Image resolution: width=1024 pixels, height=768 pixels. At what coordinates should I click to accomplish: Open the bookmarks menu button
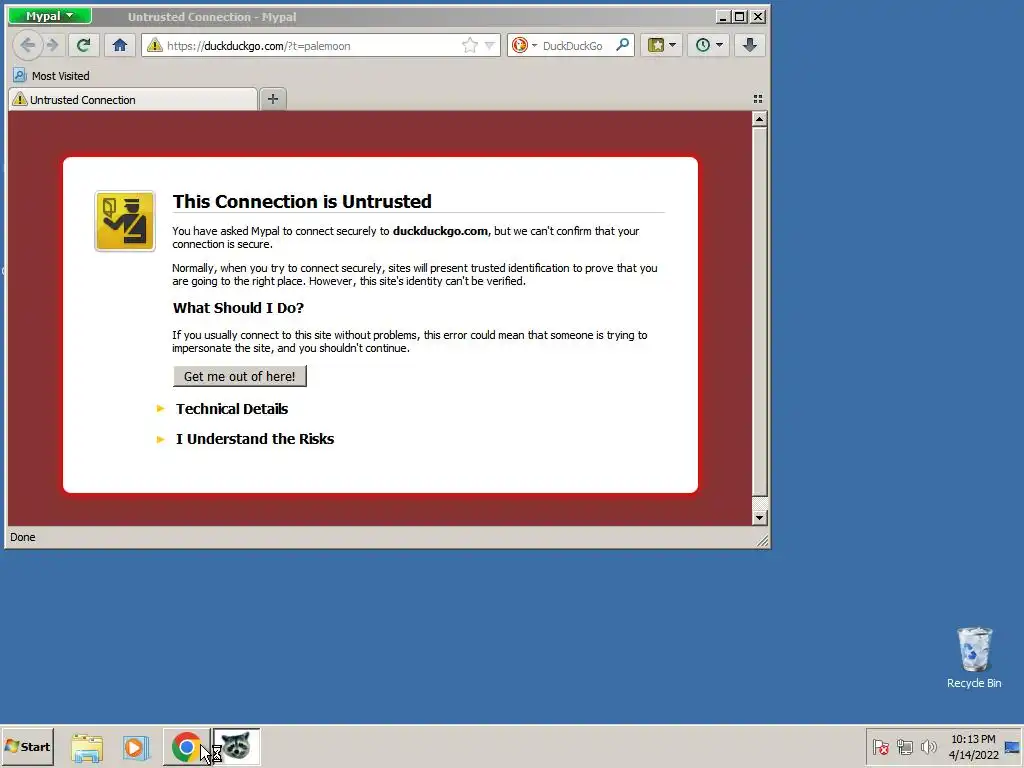pos(656,45)
